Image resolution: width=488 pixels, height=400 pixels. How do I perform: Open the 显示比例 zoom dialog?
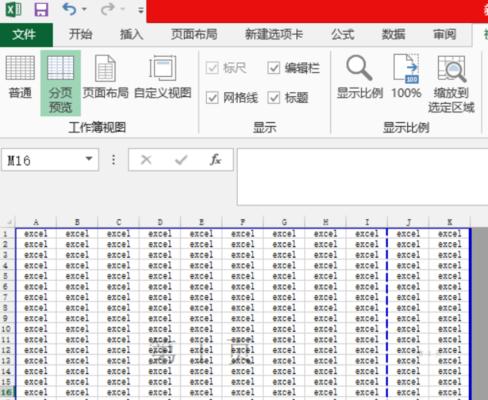pyautogui.click(x=360, y=77)
